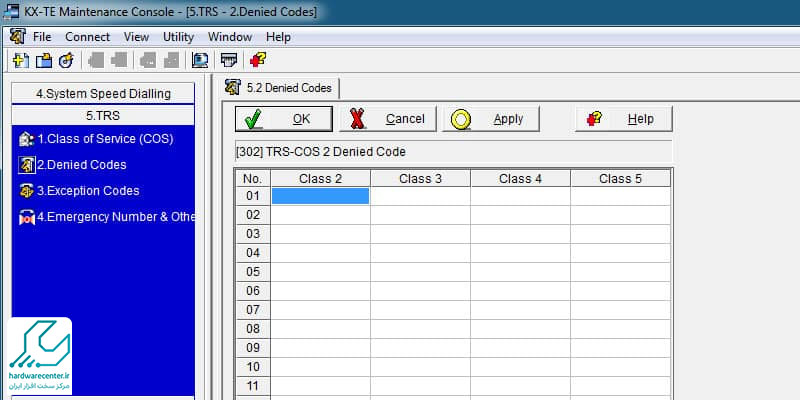Click row number 09 header
The image size is (800, 400).
point(253,348)
